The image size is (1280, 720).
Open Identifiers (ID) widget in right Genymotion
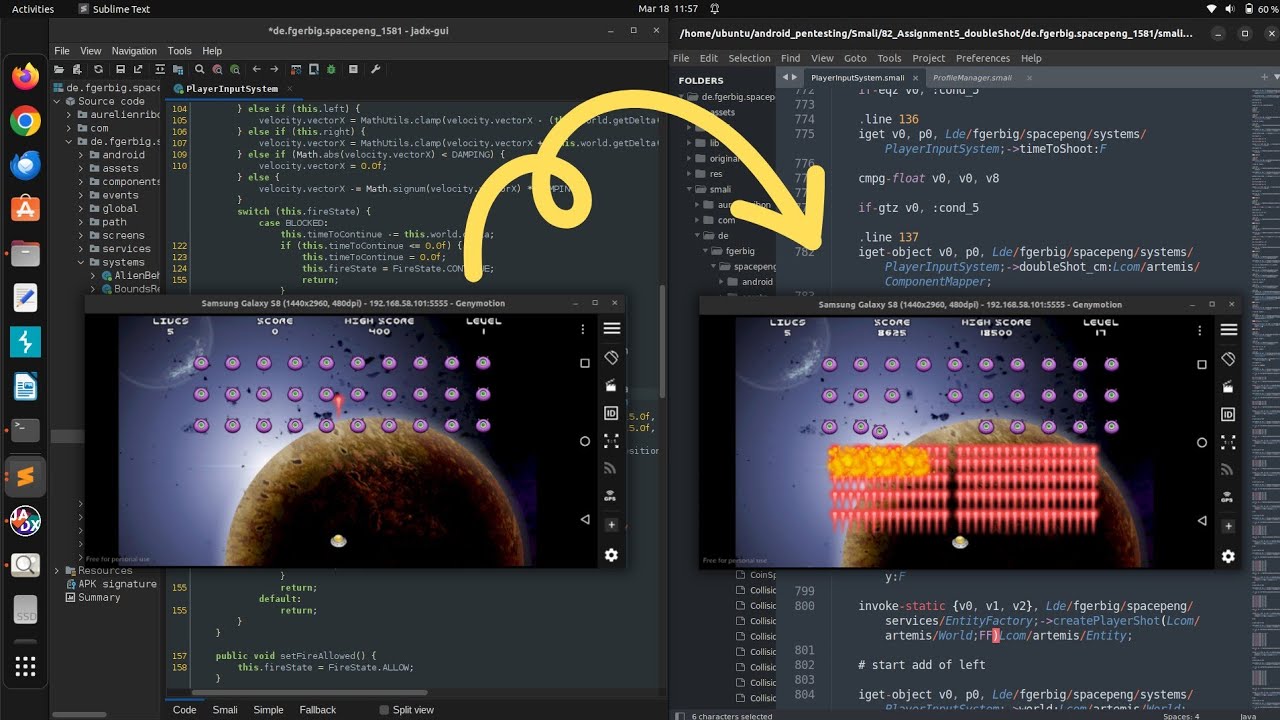pyautogui.click(x=1229, y=414)
